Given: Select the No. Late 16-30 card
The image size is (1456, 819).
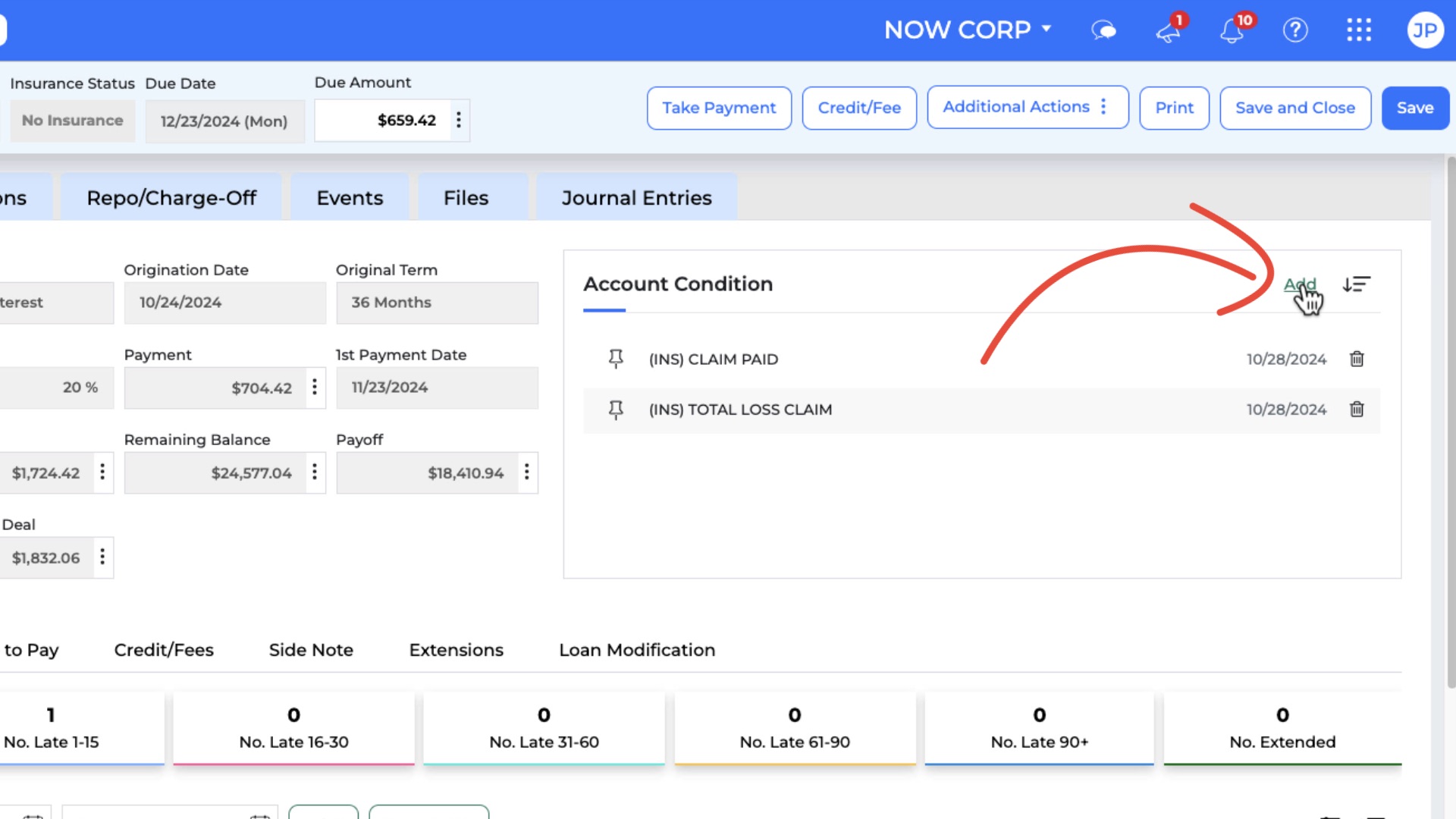Looking at the screenshot, I should [293, 728].
